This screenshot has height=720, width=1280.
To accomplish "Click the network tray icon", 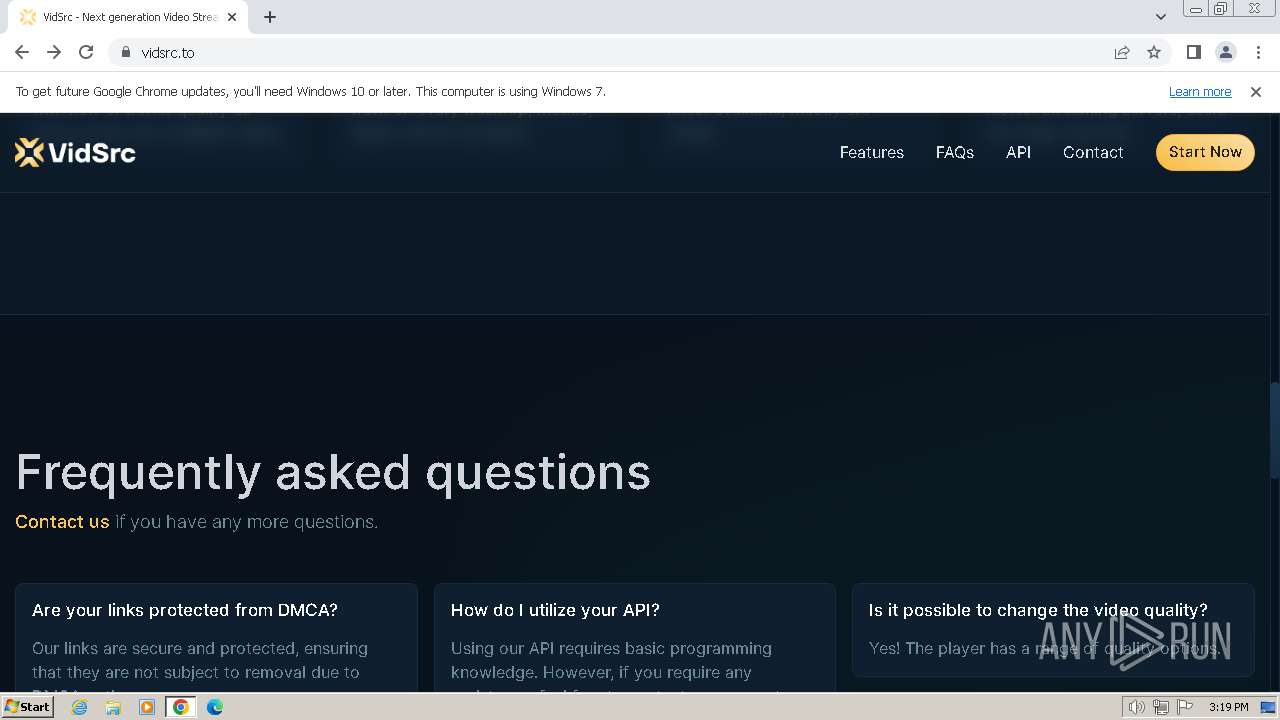I will [x=1161, y=707].
